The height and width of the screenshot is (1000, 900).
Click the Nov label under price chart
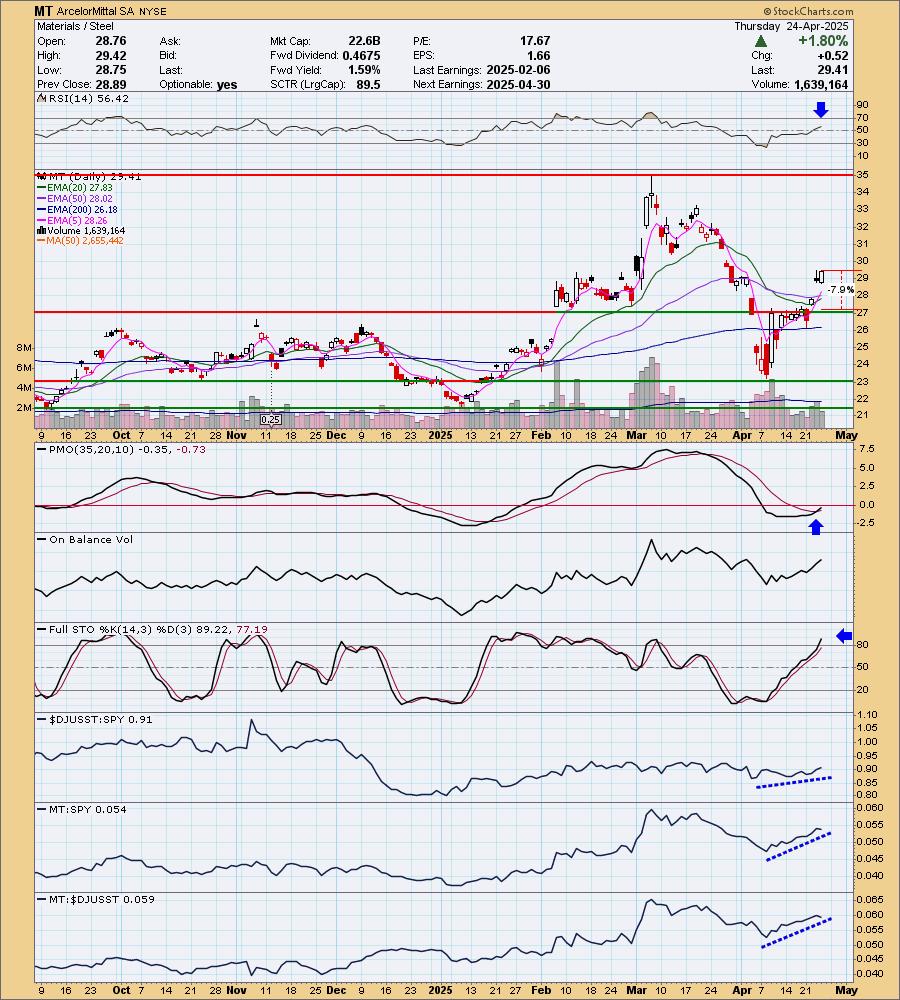[236, 435]
